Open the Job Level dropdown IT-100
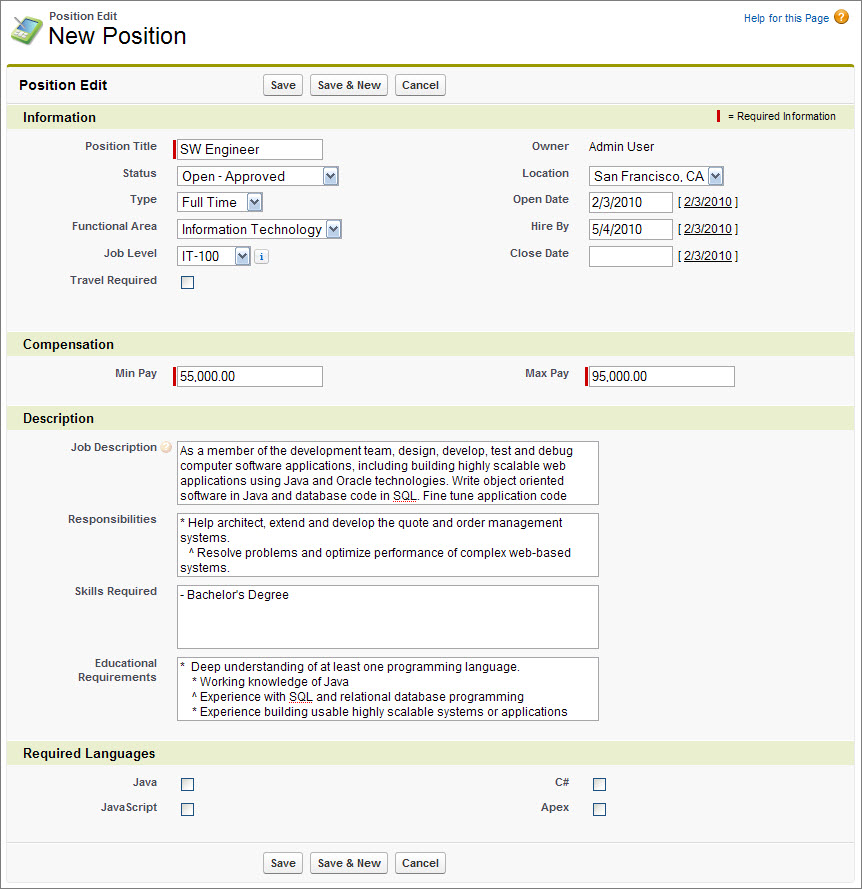 [x=214, y=256]
